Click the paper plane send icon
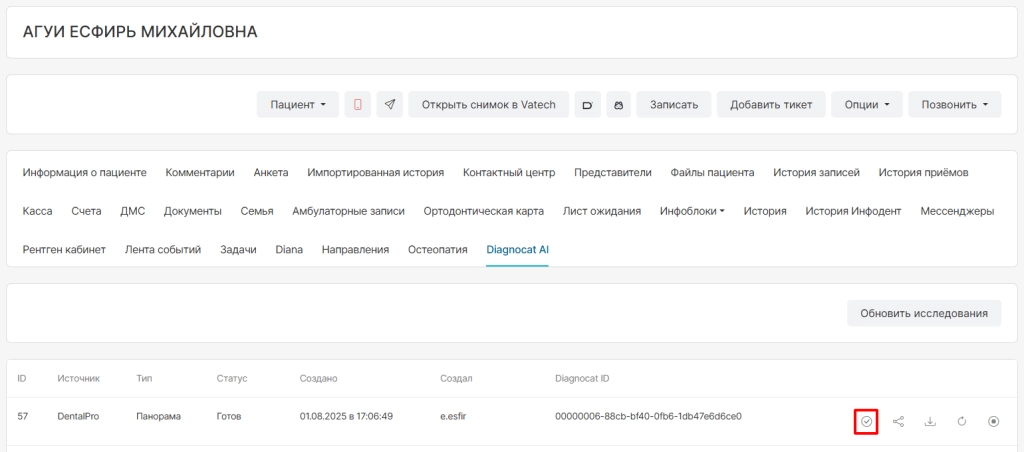This screenshot has height=452, width=1024. (390, 105)
